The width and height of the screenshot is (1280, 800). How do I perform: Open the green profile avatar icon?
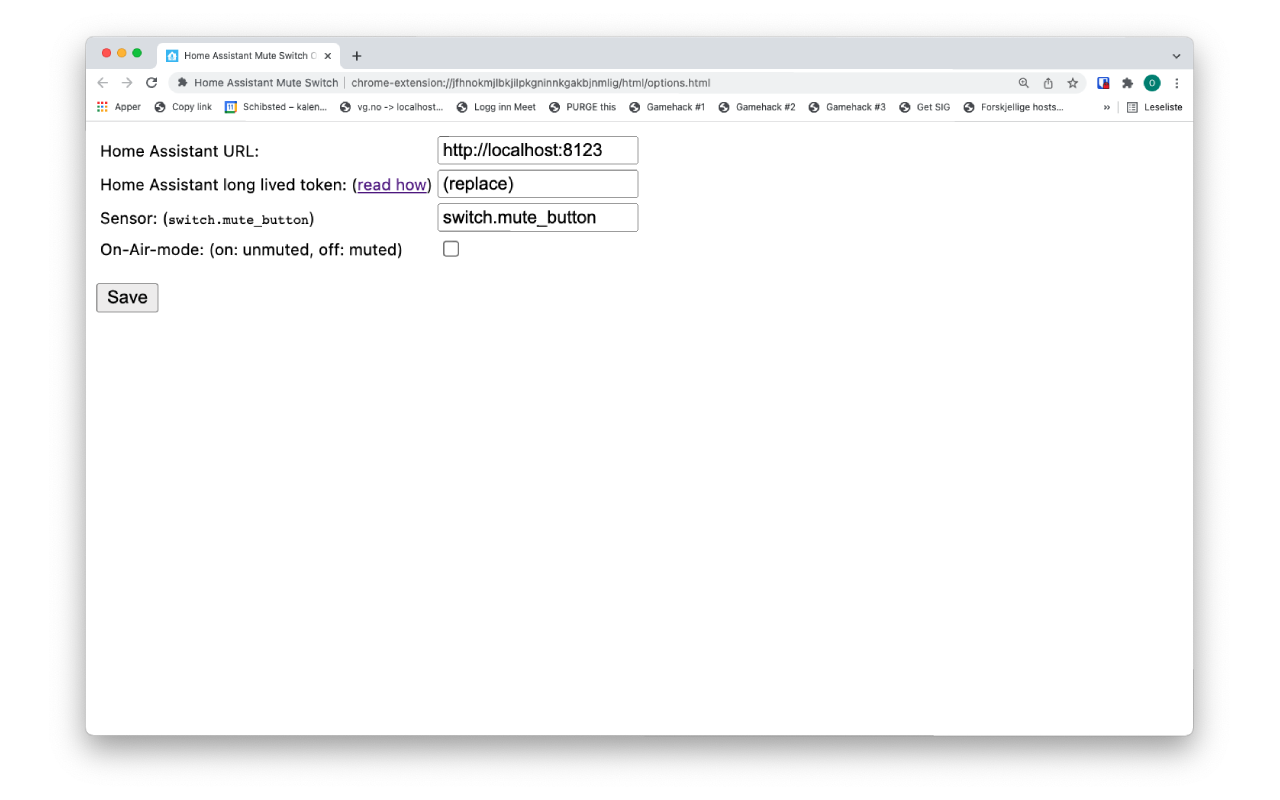point(1152,83)
